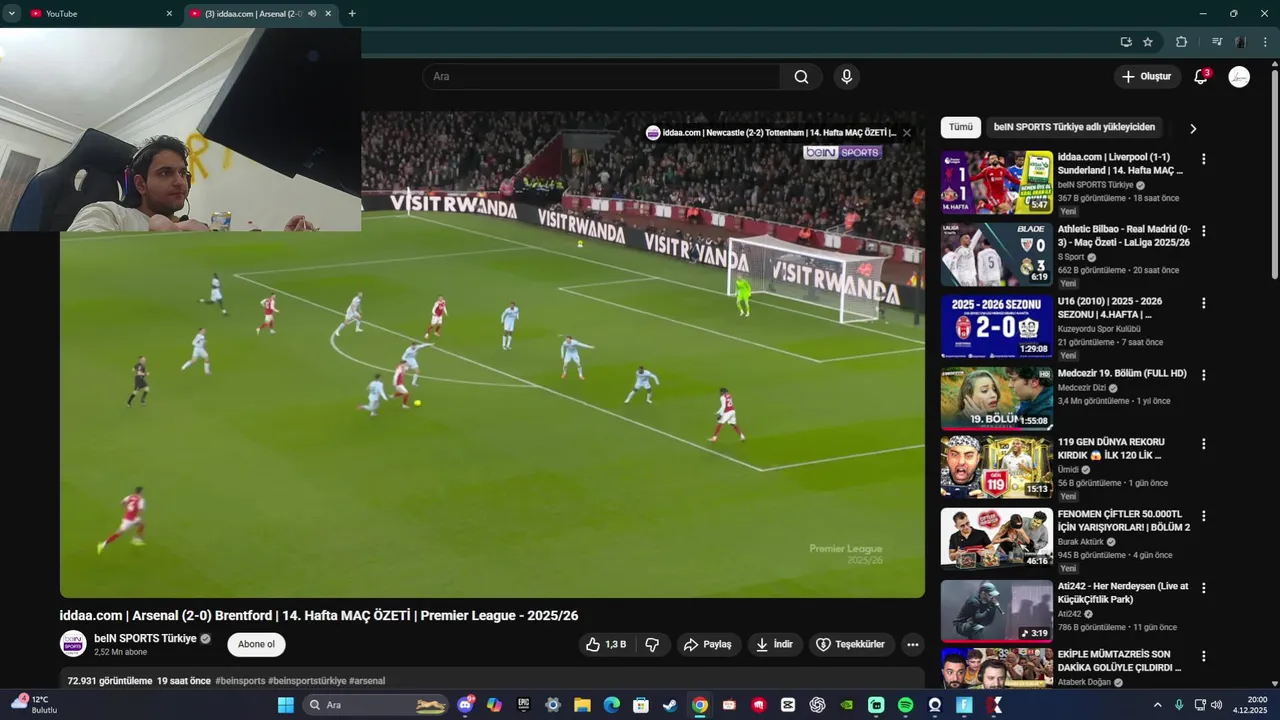
Task: Click the #beinsports hashtag
Action: click(x=240, y=681)
